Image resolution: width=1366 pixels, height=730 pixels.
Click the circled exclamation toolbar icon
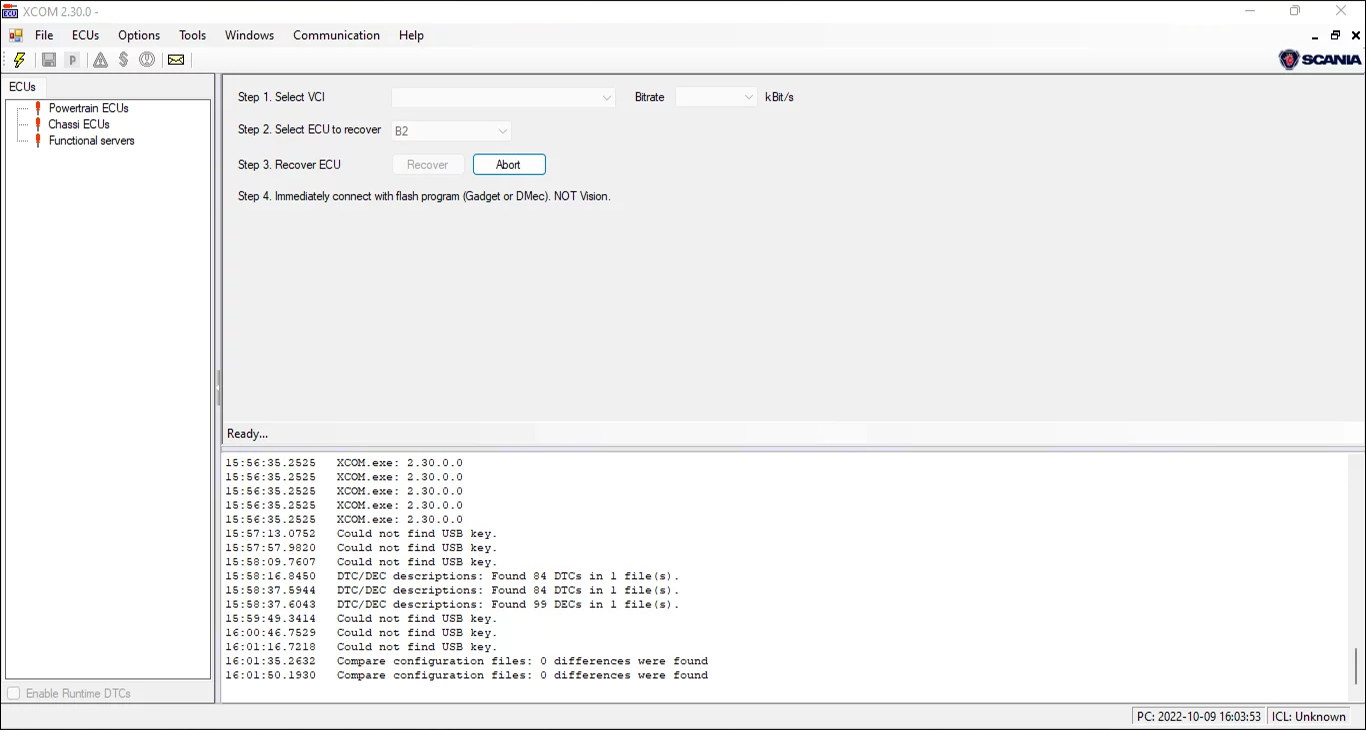(x=147, y=60)
